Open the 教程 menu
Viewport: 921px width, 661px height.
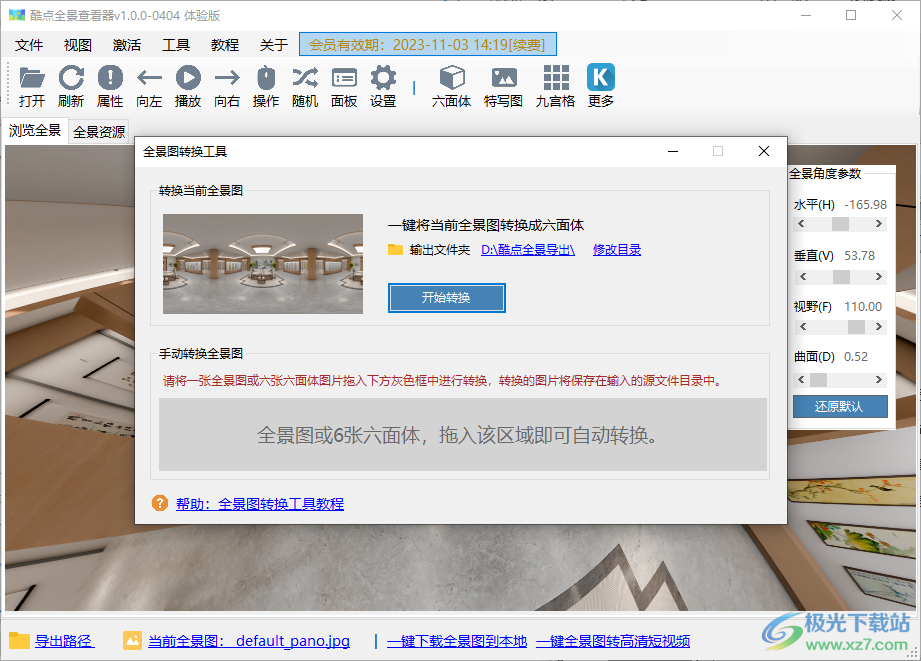[x=225, y=45]
